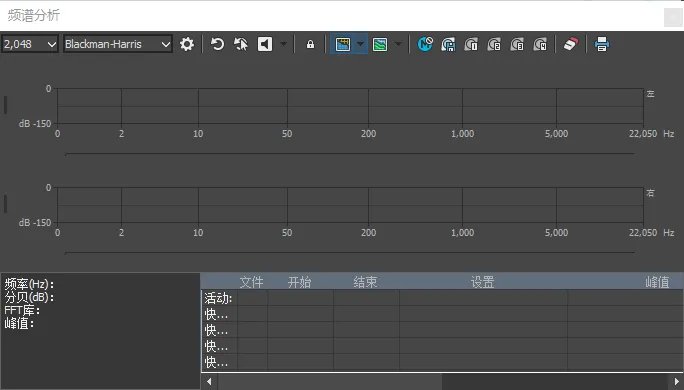Click the 峰值: label in the info panel
Image resolution: width=684 pixels, height=390 pixels.
pos(19,324)
